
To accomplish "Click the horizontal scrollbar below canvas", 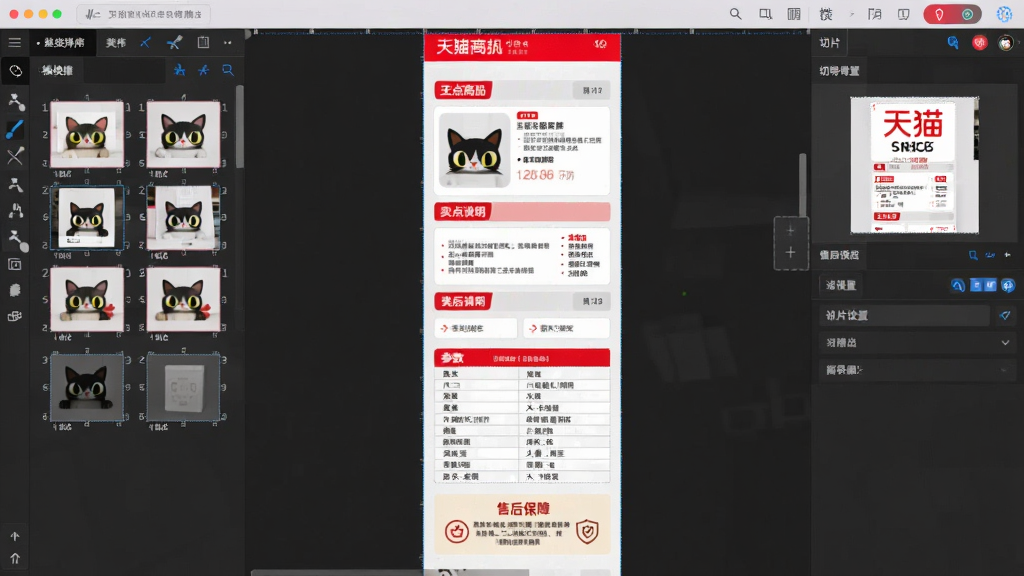I will (389, 573).
